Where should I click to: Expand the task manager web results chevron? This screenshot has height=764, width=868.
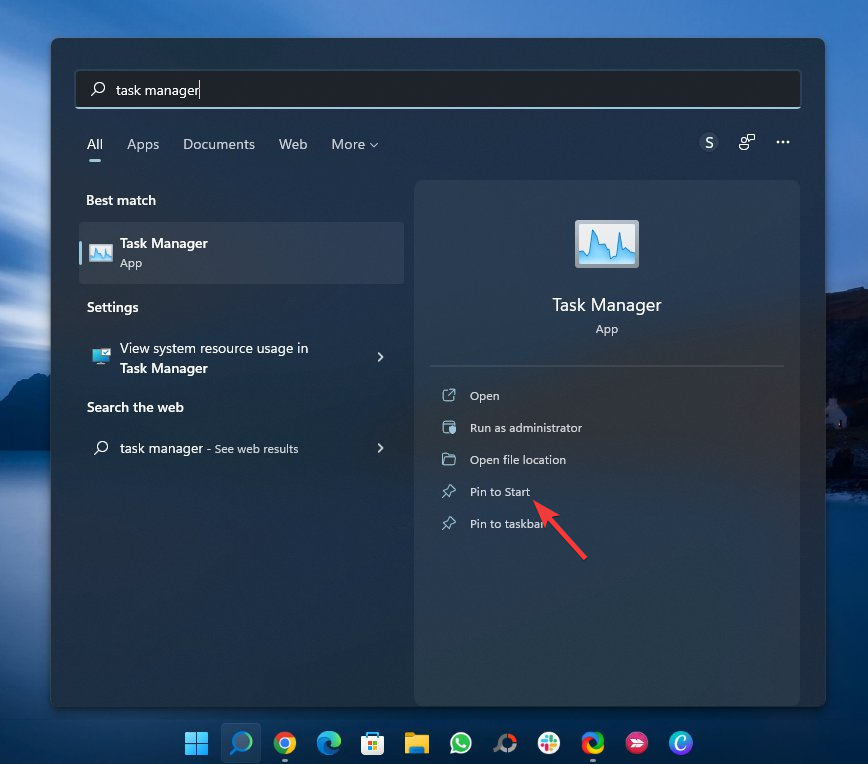(x=380, y=448)
